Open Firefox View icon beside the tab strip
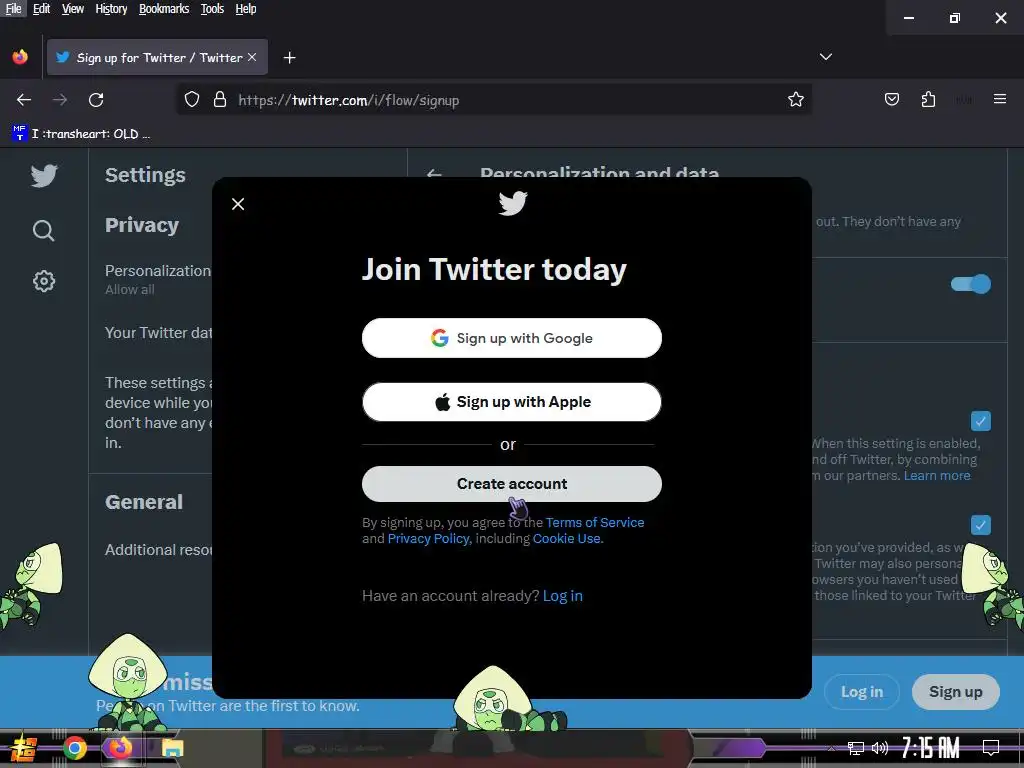Viewport: 1024px width, 768px height. click(20, 57)
